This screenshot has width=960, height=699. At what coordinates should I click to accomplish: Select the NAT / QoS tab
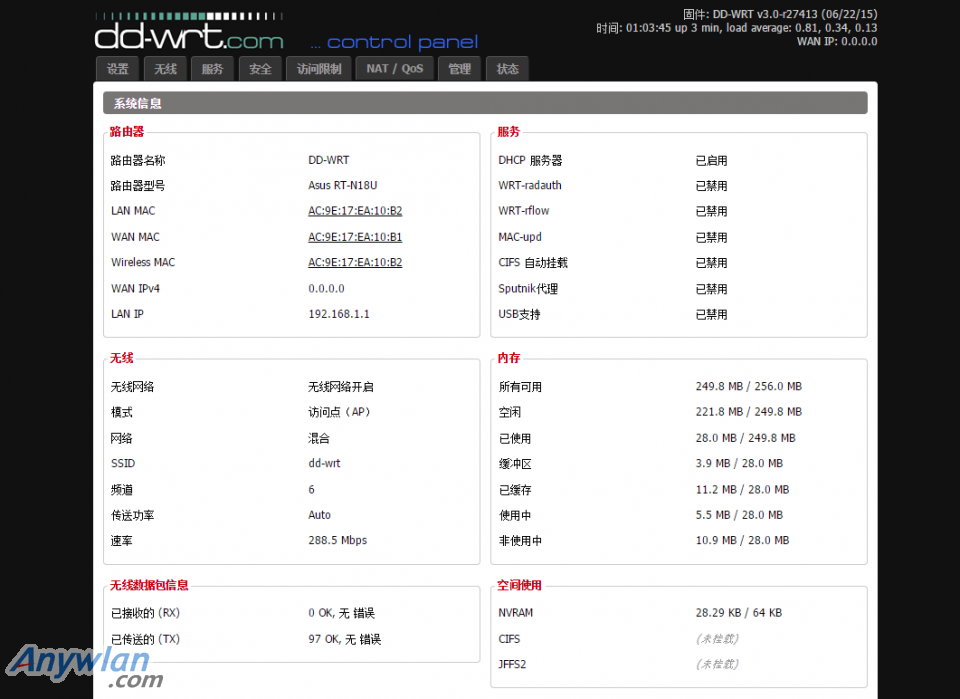pyautogui.click(x=395, y=69)
